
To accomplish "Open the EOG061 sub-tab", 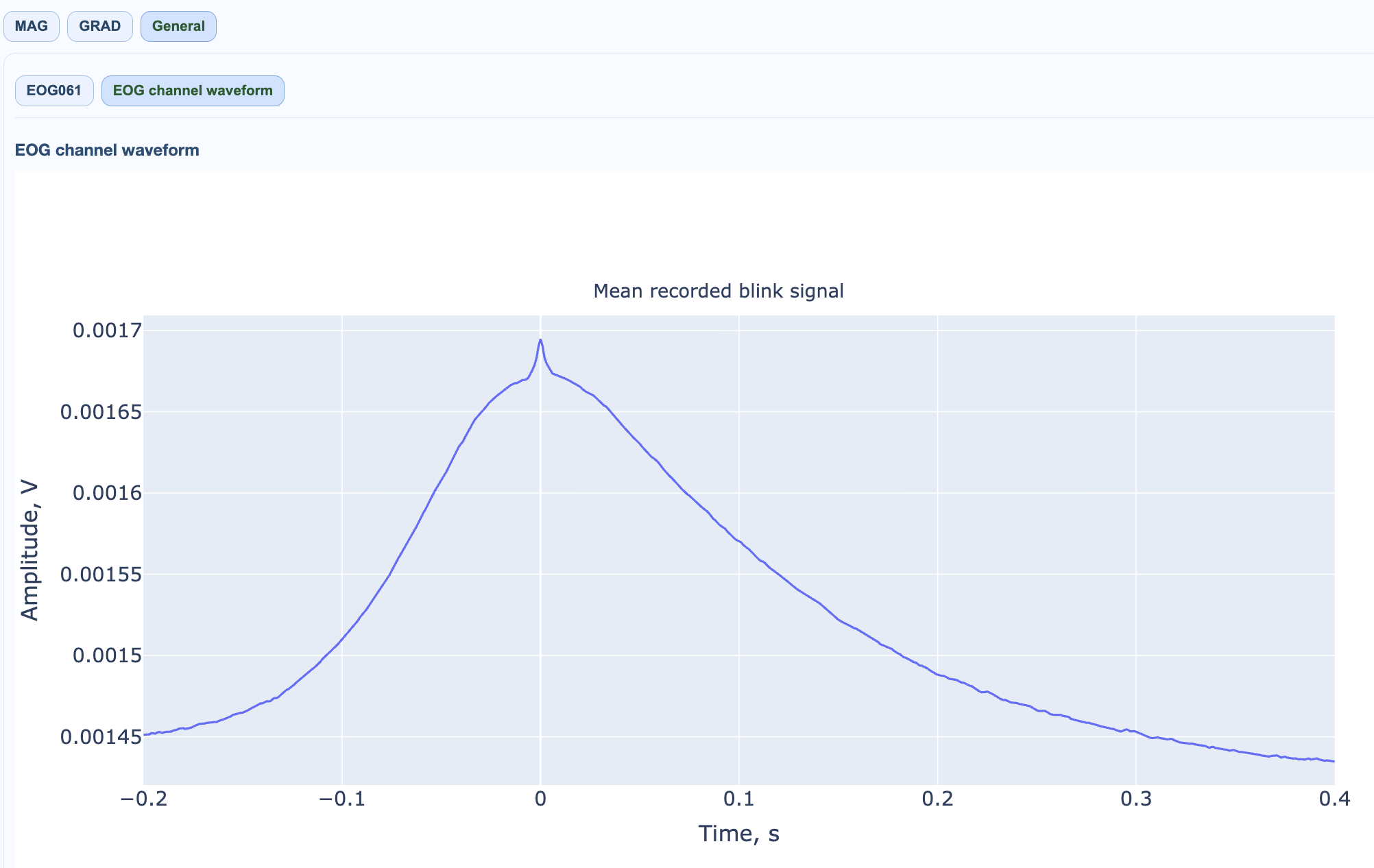I will [54, 91].
